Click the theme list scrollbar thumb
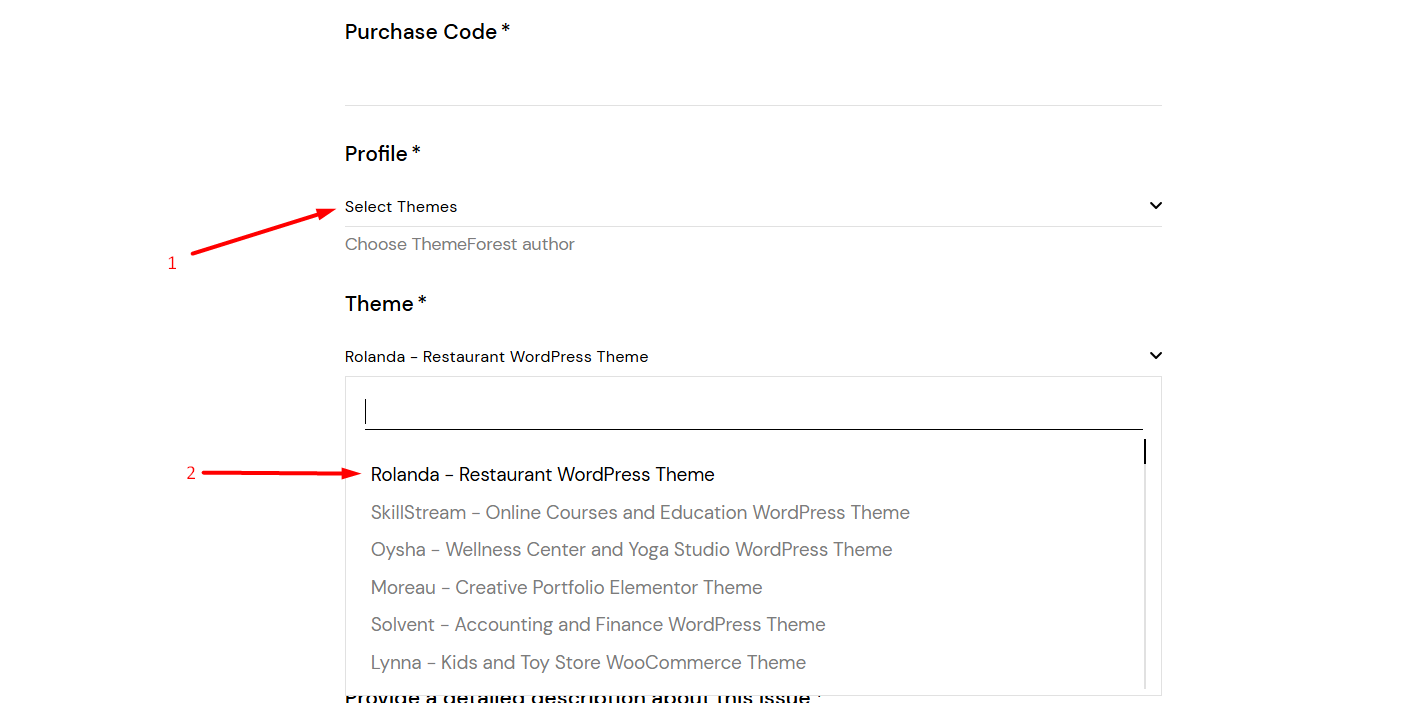1406x703 pixels. (x=1145, y=452)
